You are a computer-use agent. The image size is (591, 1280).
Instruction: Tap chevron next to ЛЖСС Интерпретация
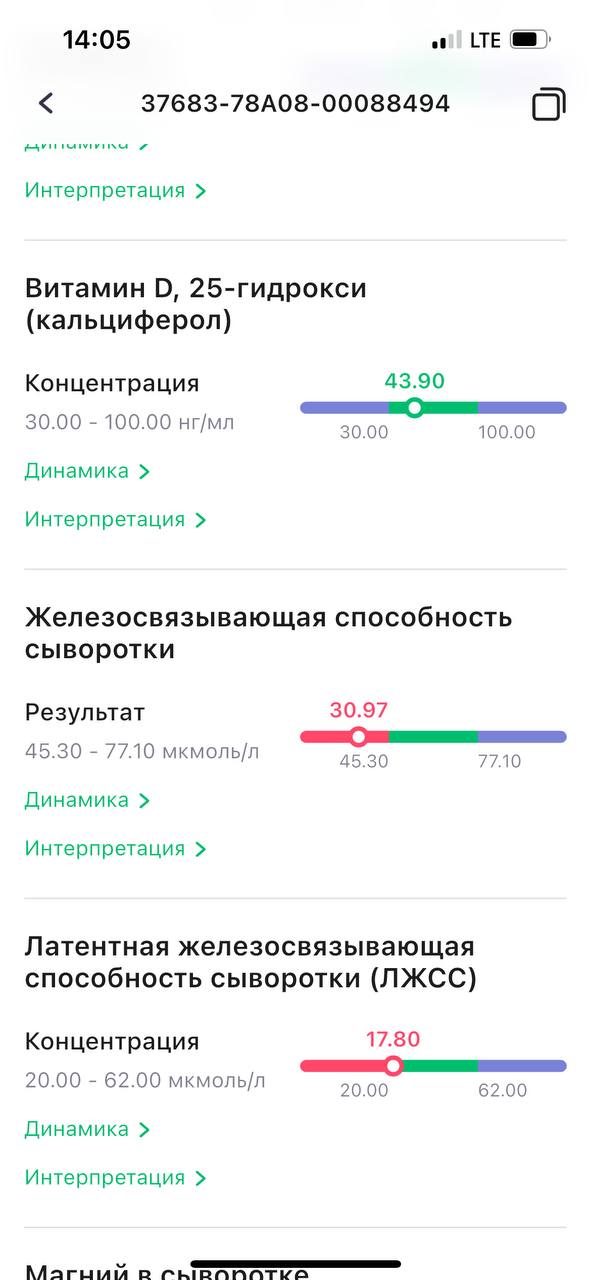200,1179
